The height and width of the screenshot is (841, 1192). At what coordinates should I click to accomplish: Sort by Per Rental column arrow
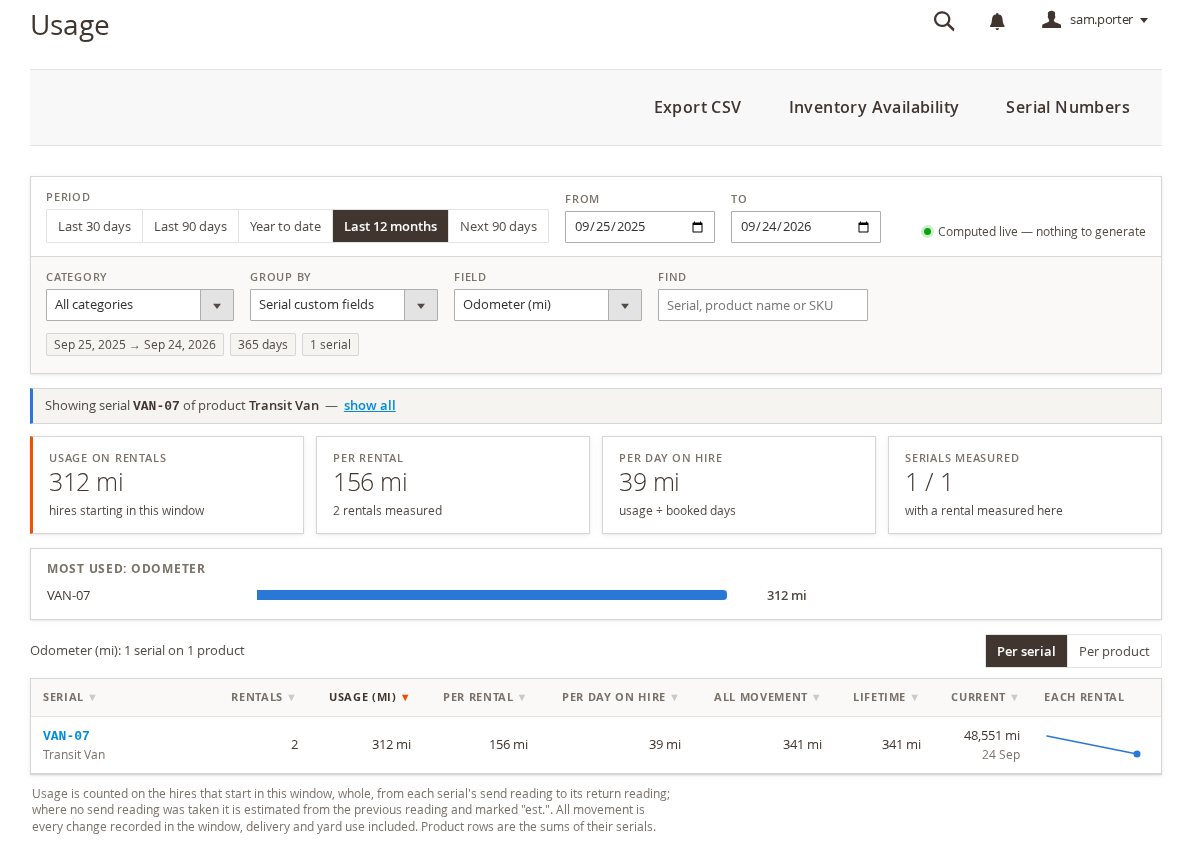(x=522, y=697)
